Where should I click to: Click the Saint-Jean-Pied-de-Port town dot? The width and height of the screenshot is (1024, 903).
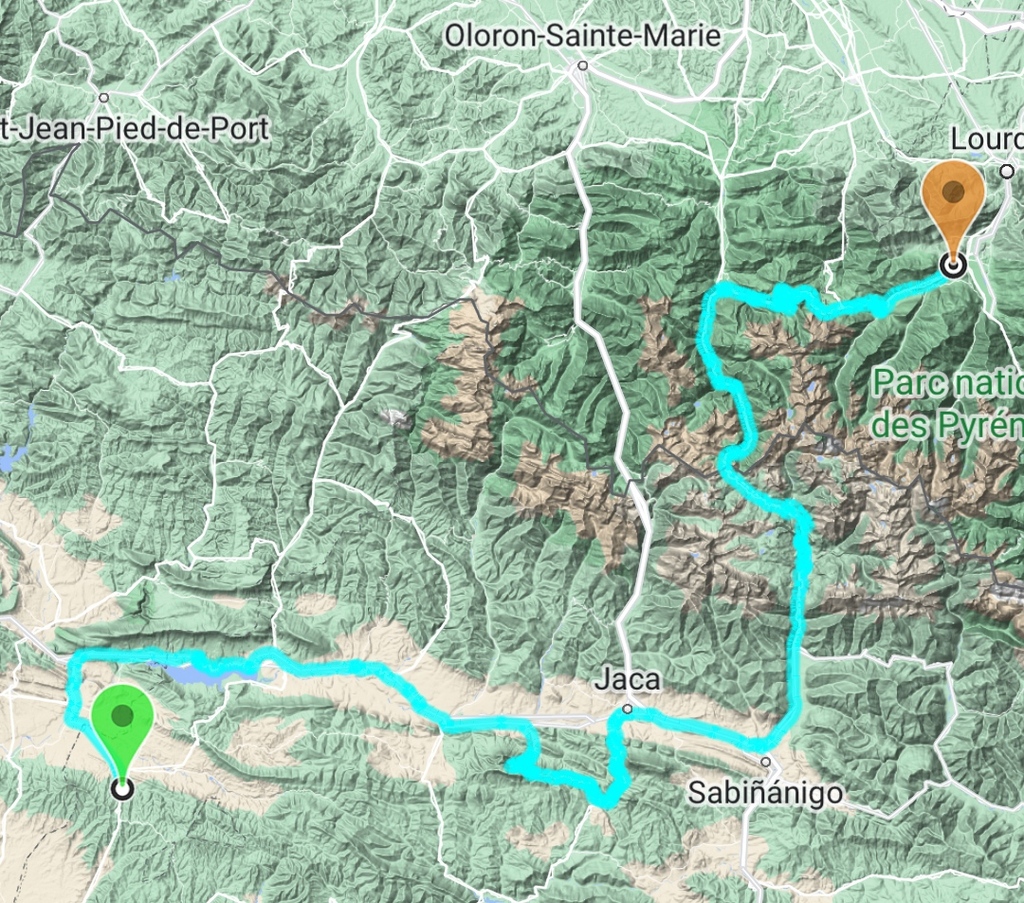[x=103, y=97]
